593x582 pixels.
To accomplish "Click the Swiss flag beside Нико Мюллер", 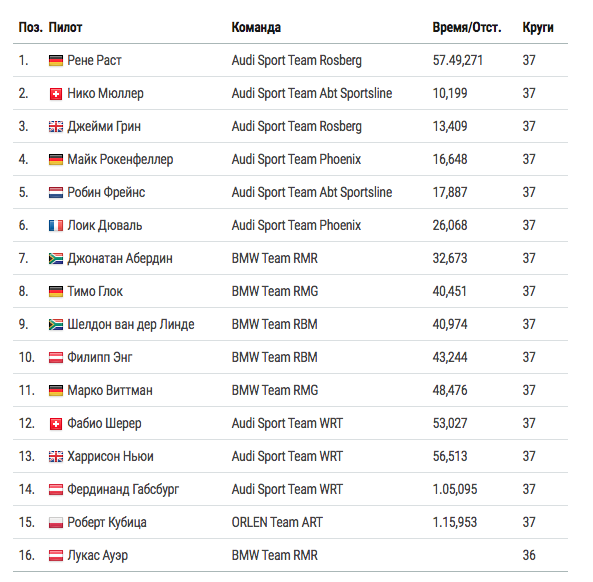I will coord(56,94).
